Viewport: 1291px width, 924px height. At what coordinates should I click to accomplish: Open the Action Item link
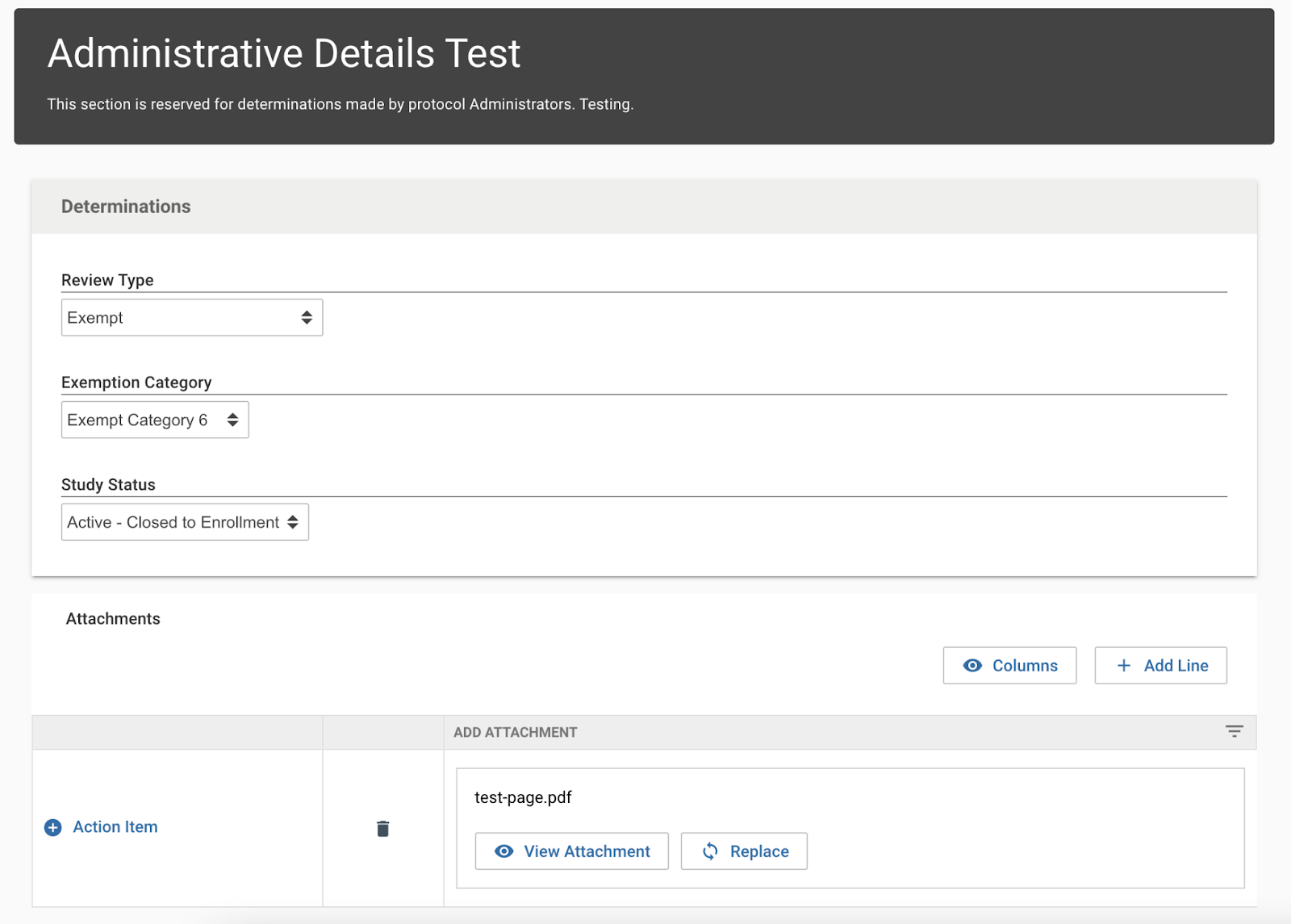[x=115, y=827]
